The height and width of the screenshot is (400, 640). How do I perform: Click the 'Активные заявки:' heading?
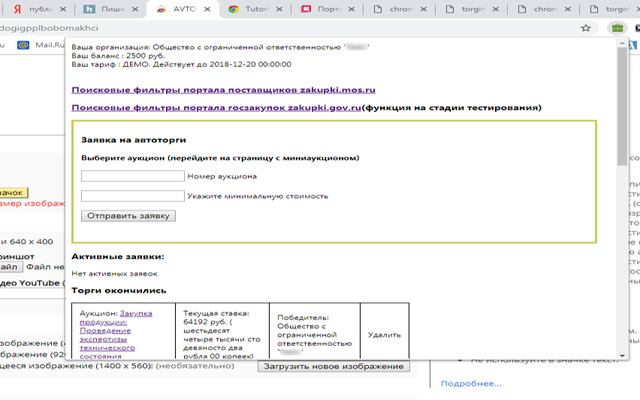coord(118,257)
